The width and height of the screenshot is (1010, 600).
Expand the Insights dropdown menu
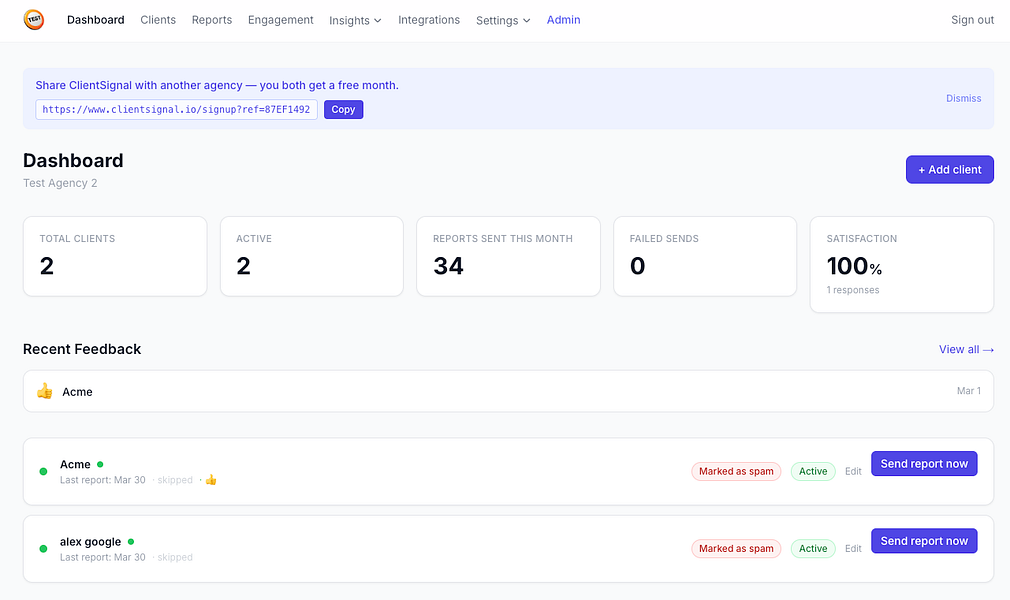355,20
